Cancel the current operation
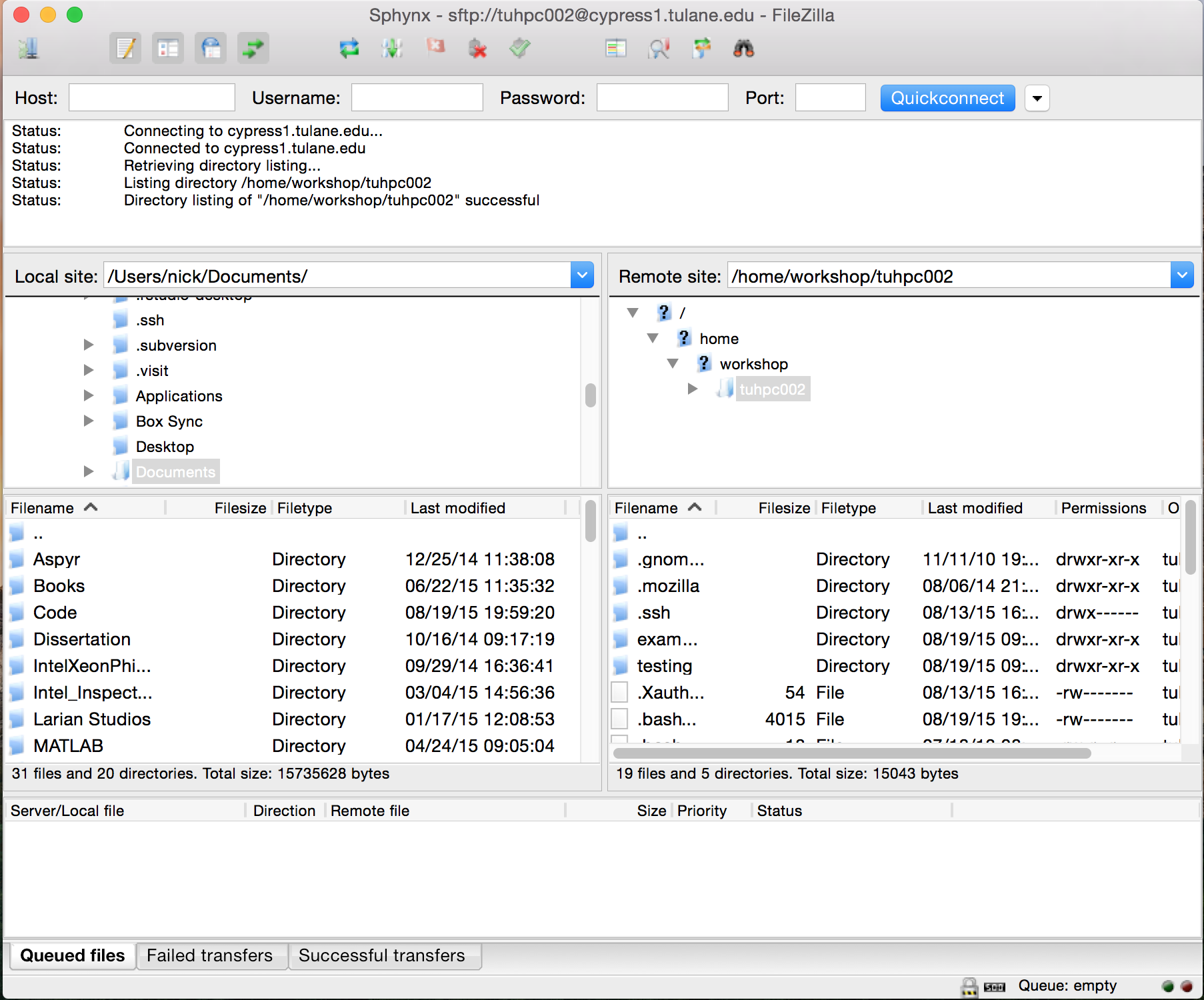This screenshot has height=1000, width=1204. pos(435,47)
